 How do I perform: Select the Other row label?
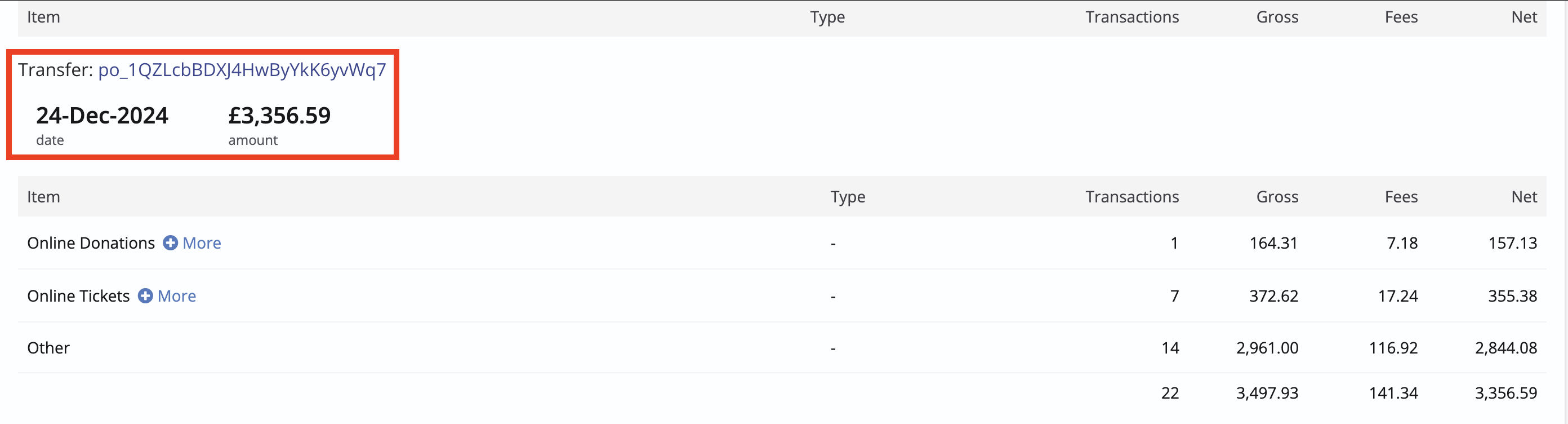click(48, 348)
